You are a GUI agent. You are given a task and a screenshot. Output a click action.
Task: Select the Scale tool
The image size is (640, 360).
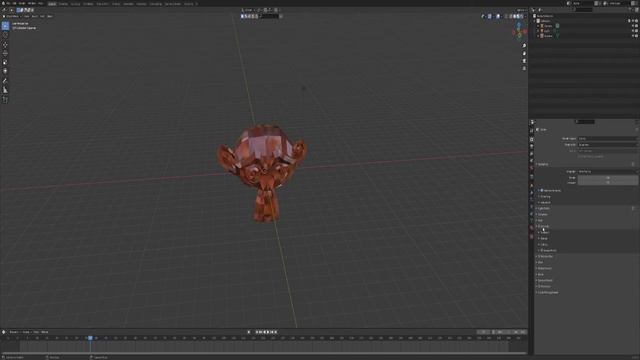[x=5, y=62]
